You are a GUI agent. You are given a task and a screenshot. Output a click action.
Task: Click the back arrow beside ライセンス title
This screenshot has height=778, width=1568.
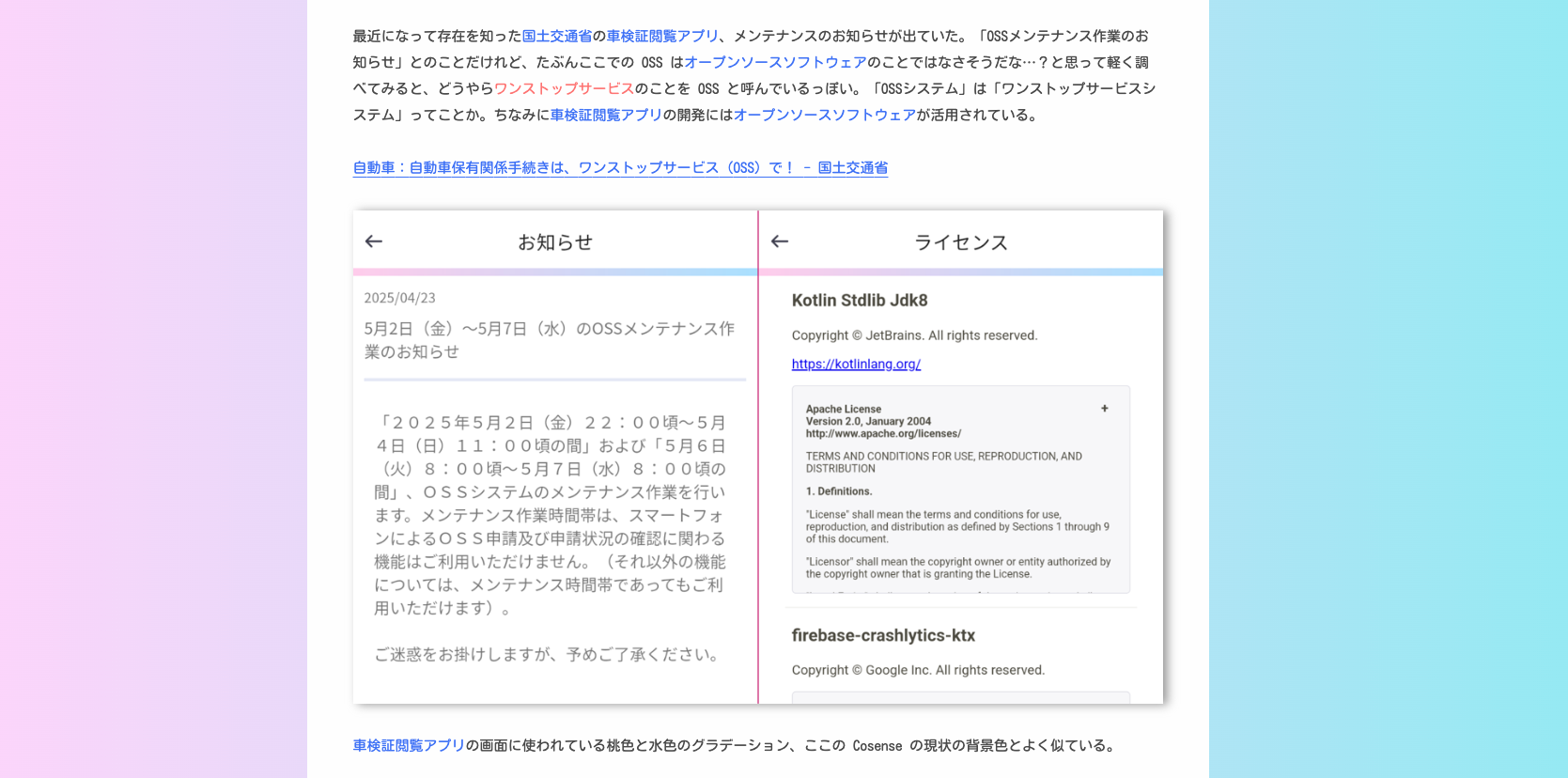point(780,241)
